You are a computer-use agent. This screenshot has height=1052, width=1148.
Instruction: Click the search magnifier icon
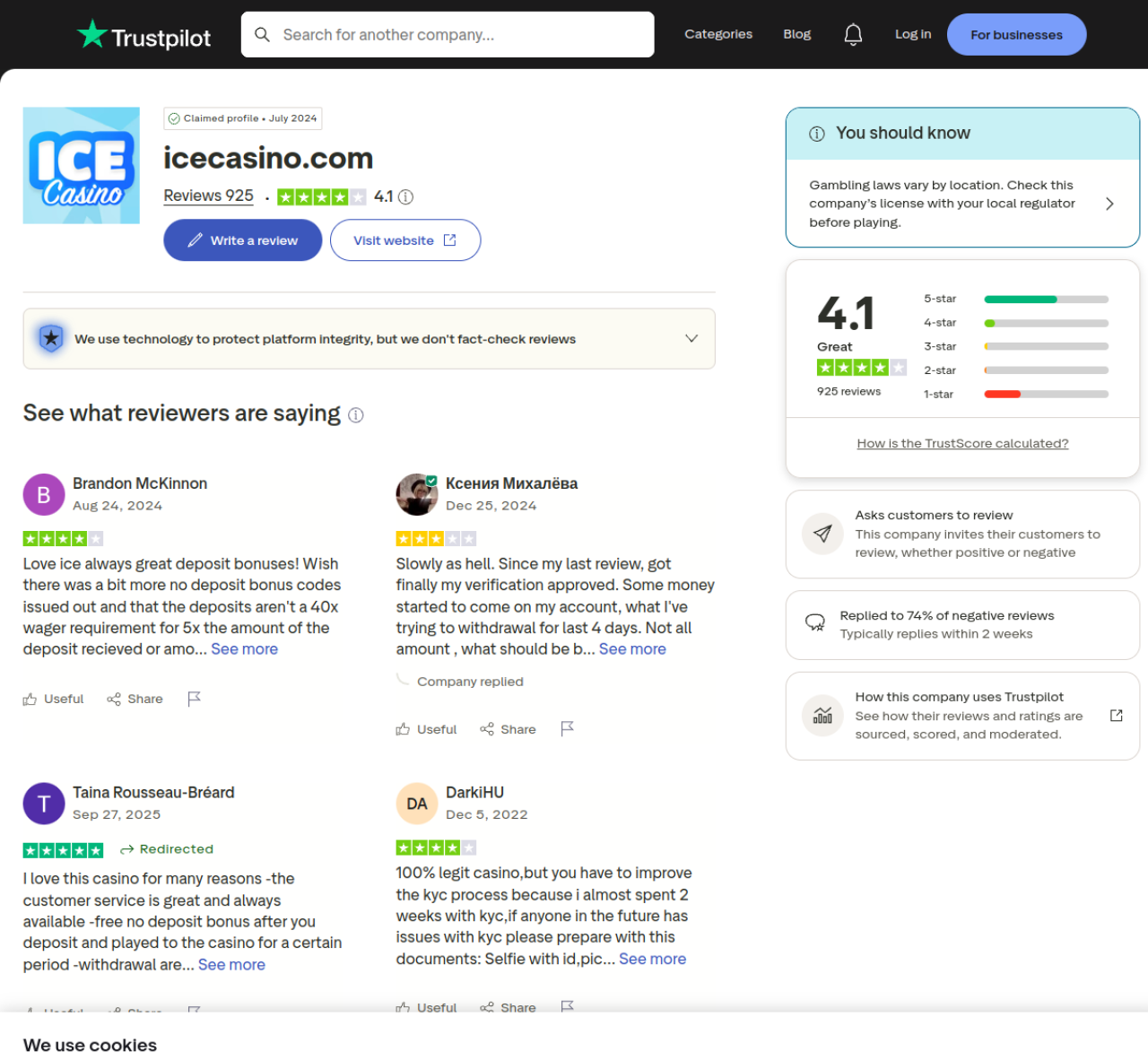click(262, 34)
